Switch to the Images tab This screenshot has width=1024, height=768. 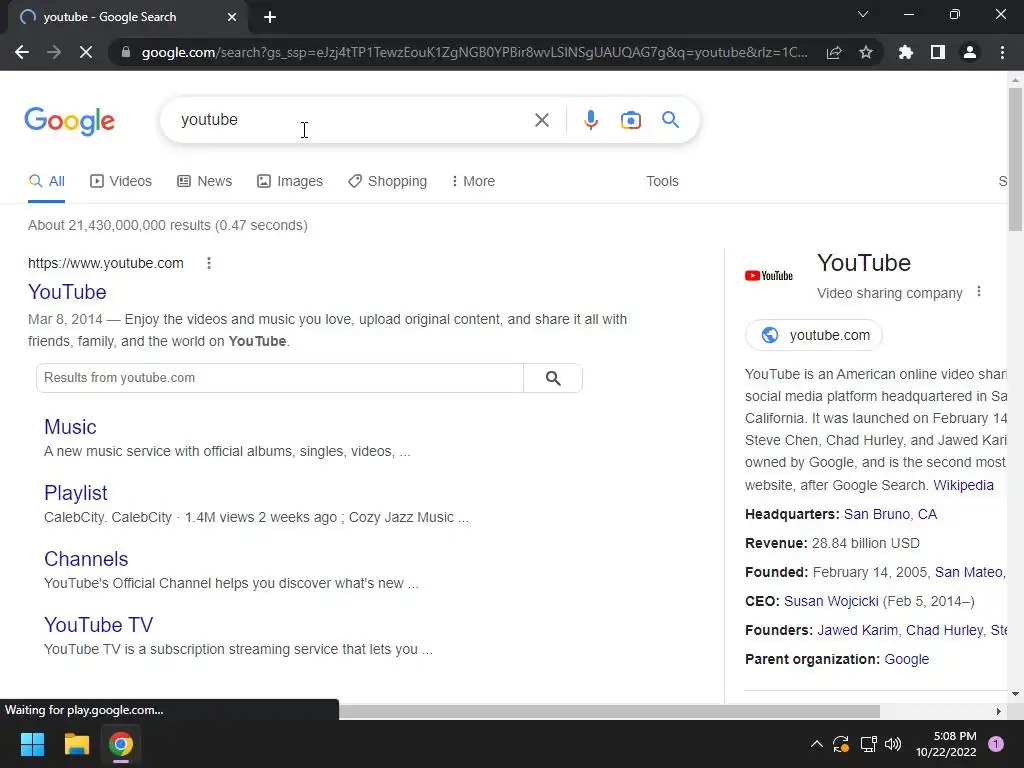tap(290, 182)
